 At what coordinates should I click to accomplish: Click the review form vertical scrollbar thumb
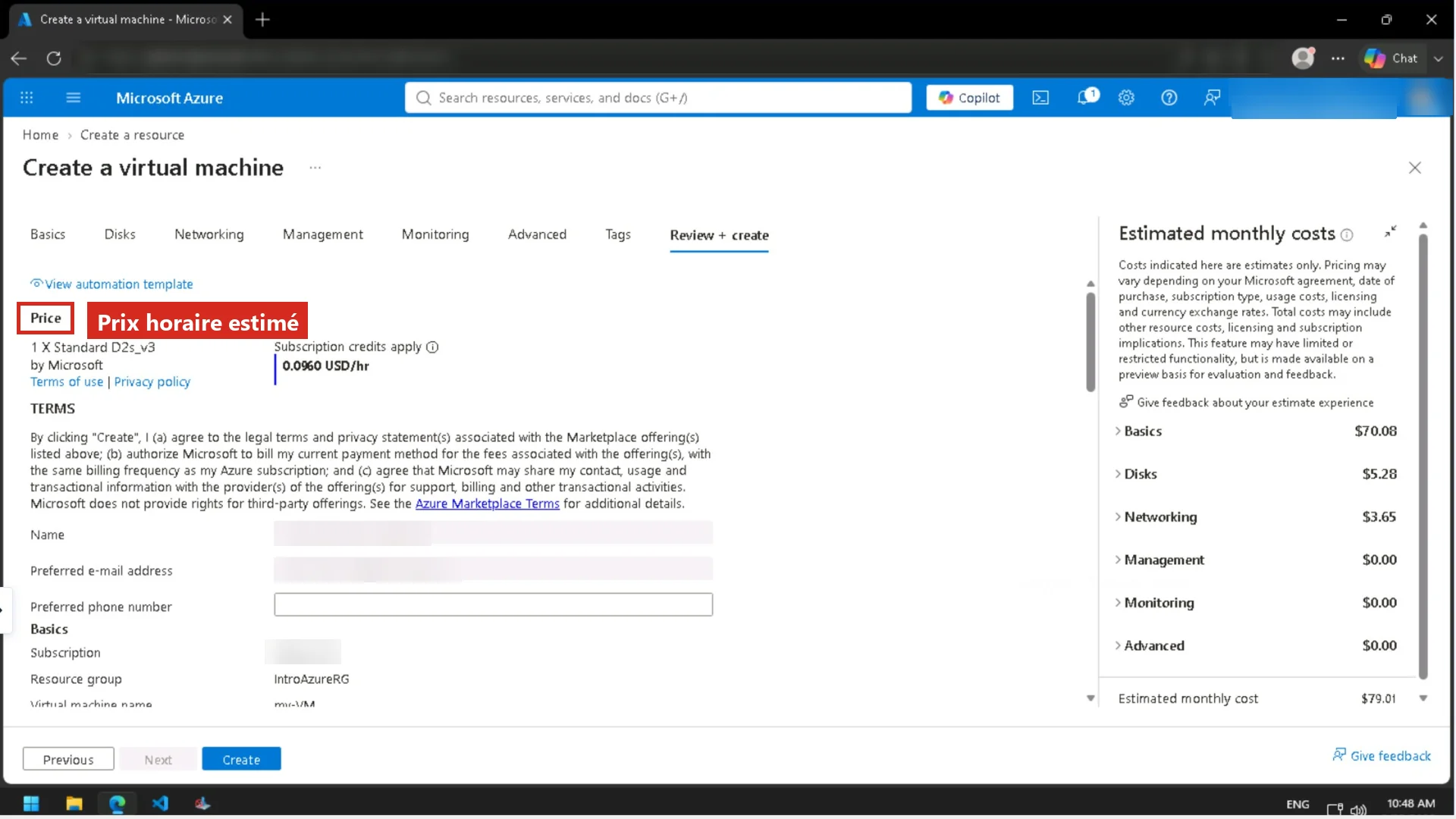pyautogui.click(x=1090, y=341)
